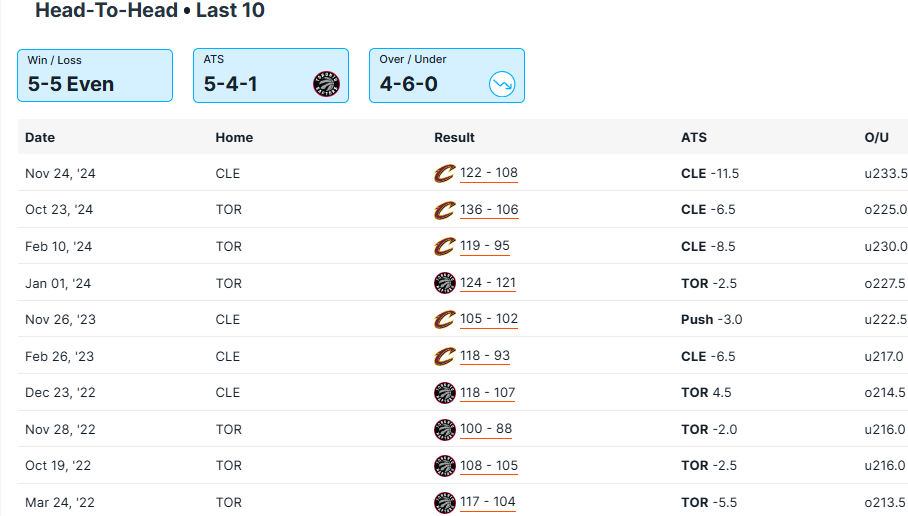Open the 122 - 108 result link
This screenshot has width=908, height=516.
(489, 173)
